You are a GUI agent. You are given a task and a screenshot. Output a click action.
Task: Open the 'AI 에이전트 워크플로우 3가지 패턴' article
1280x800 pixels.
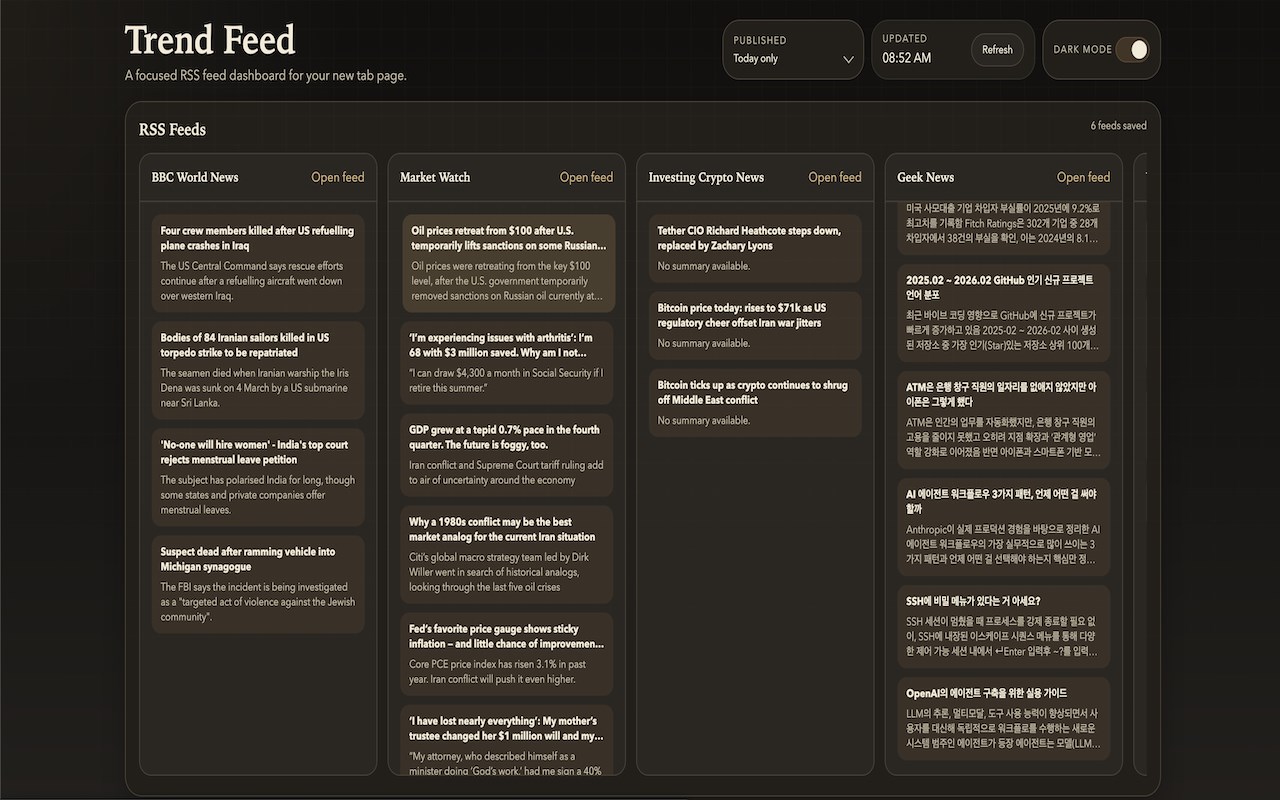coord(1004,527)
